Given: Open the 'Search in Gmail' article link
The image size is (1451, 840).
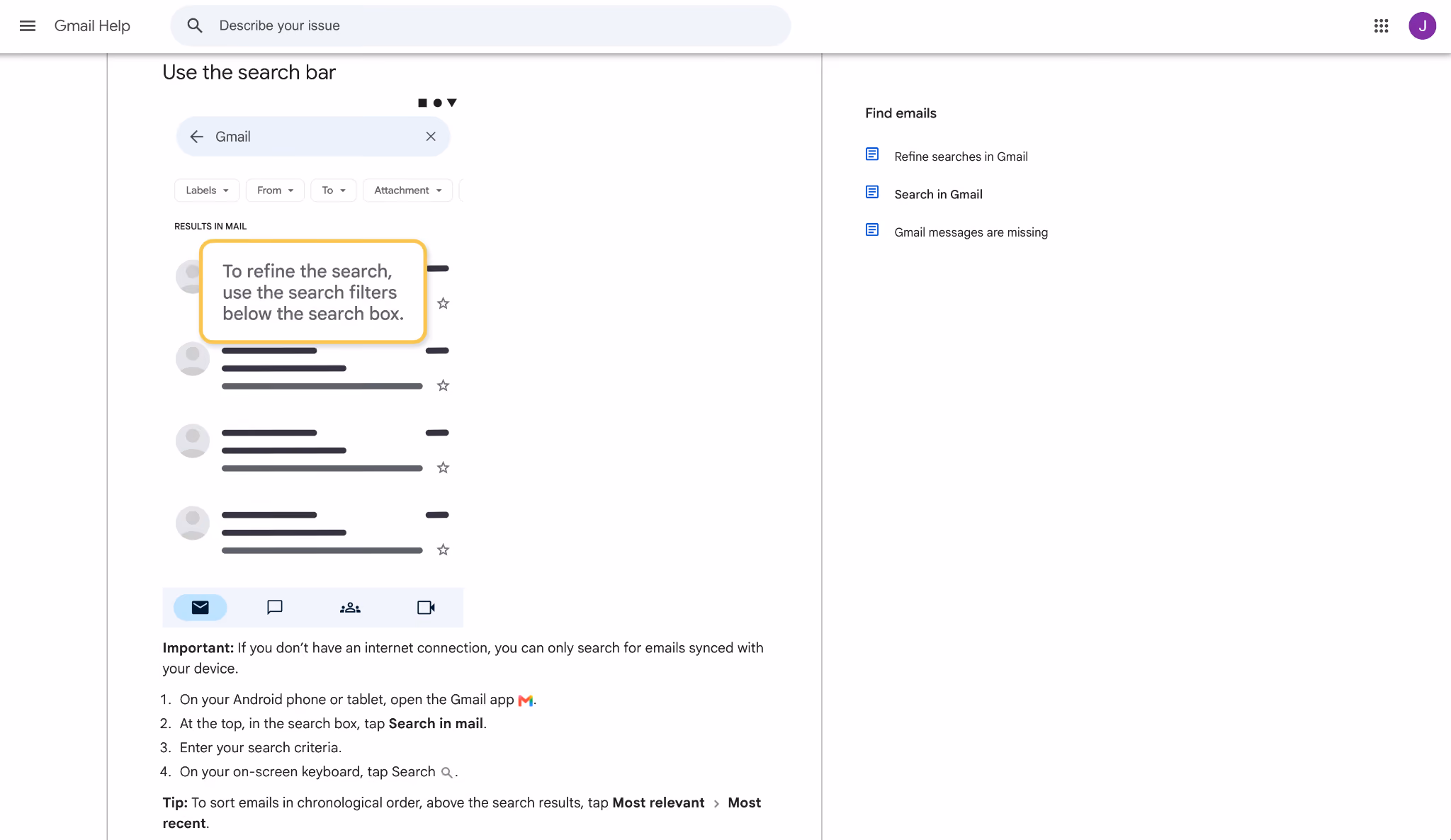Looking at the screenshot, I should pyautogui.click(x=938, y=194).
